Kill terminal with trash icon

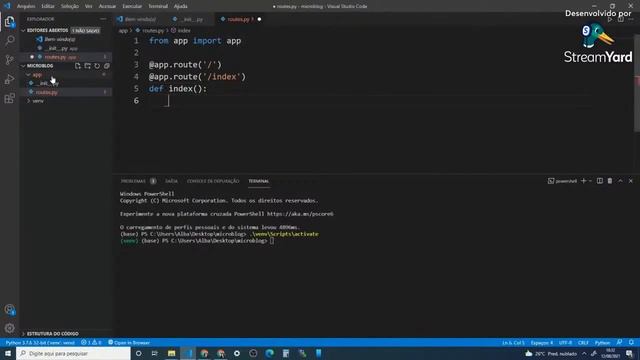[x=610, y=181]
